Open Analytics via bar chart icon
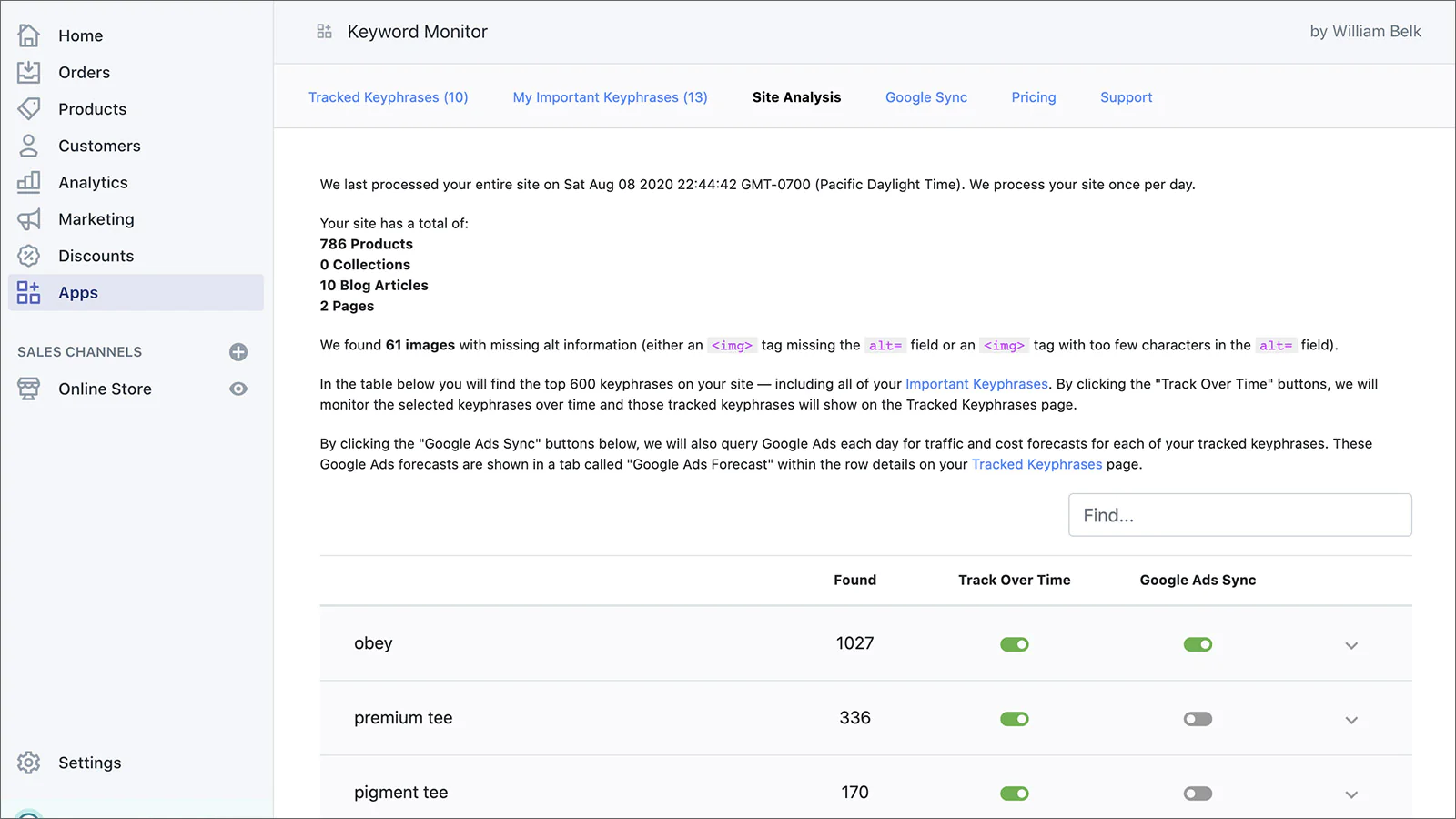The image size is (1456, 819). pos(29,182)
